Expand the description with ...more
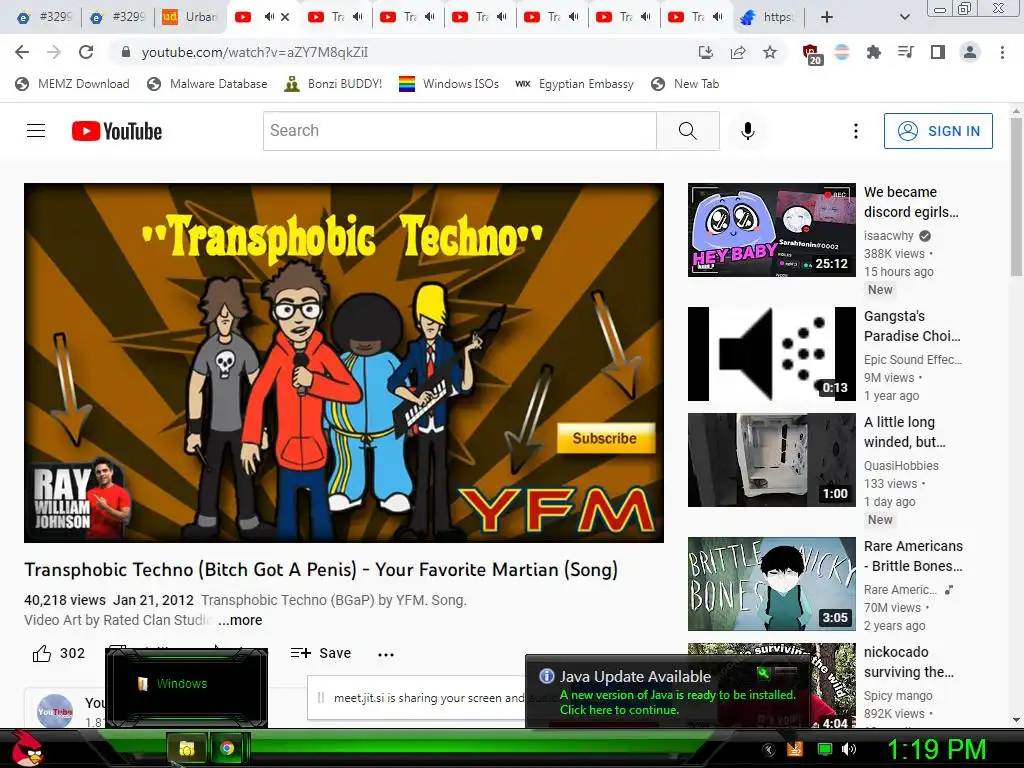The height and width of the screenshot is (768, 1024). (x=240, y=620)
